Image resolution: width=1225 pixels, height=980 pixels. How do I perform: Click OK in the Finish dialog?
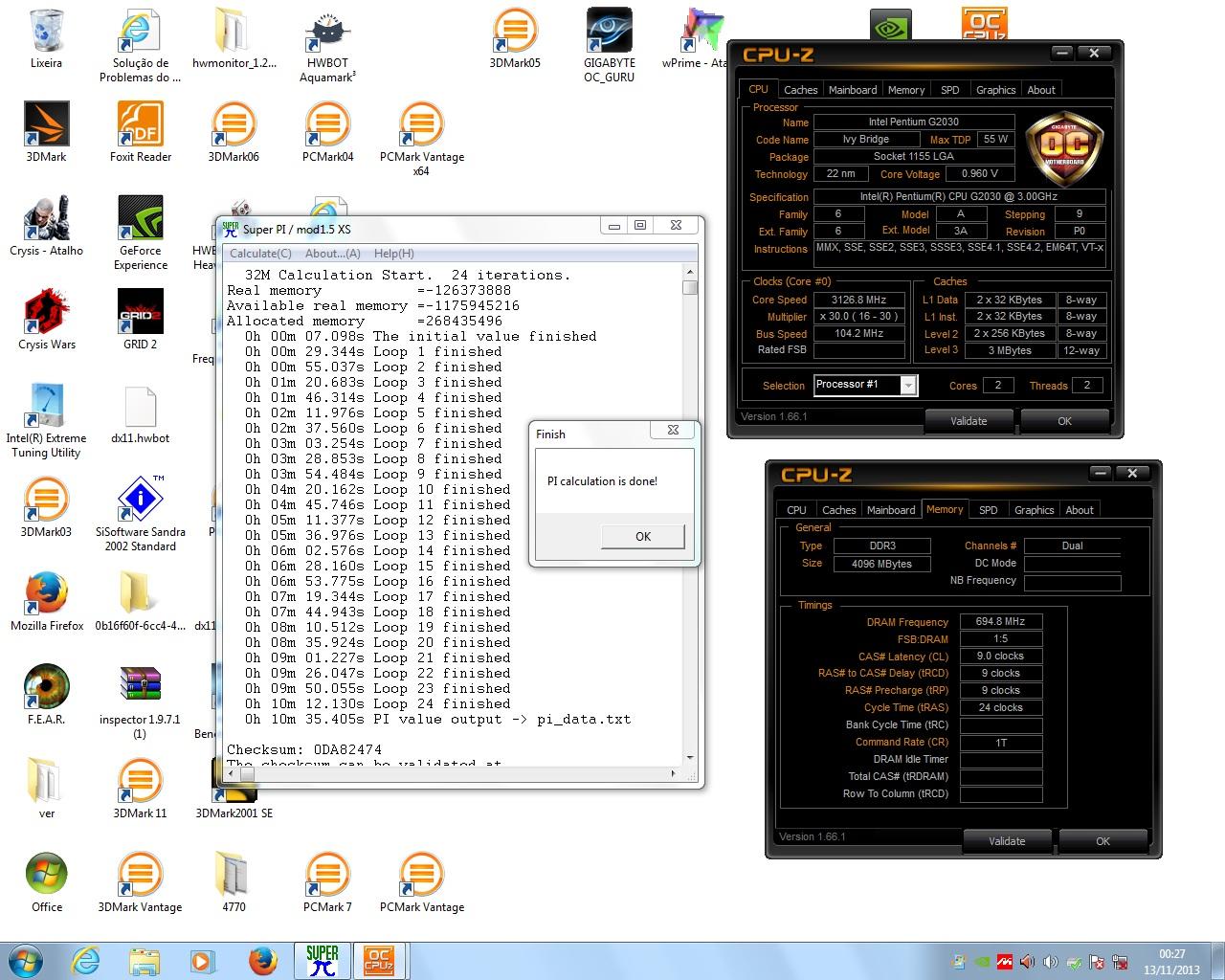point(643,537)
